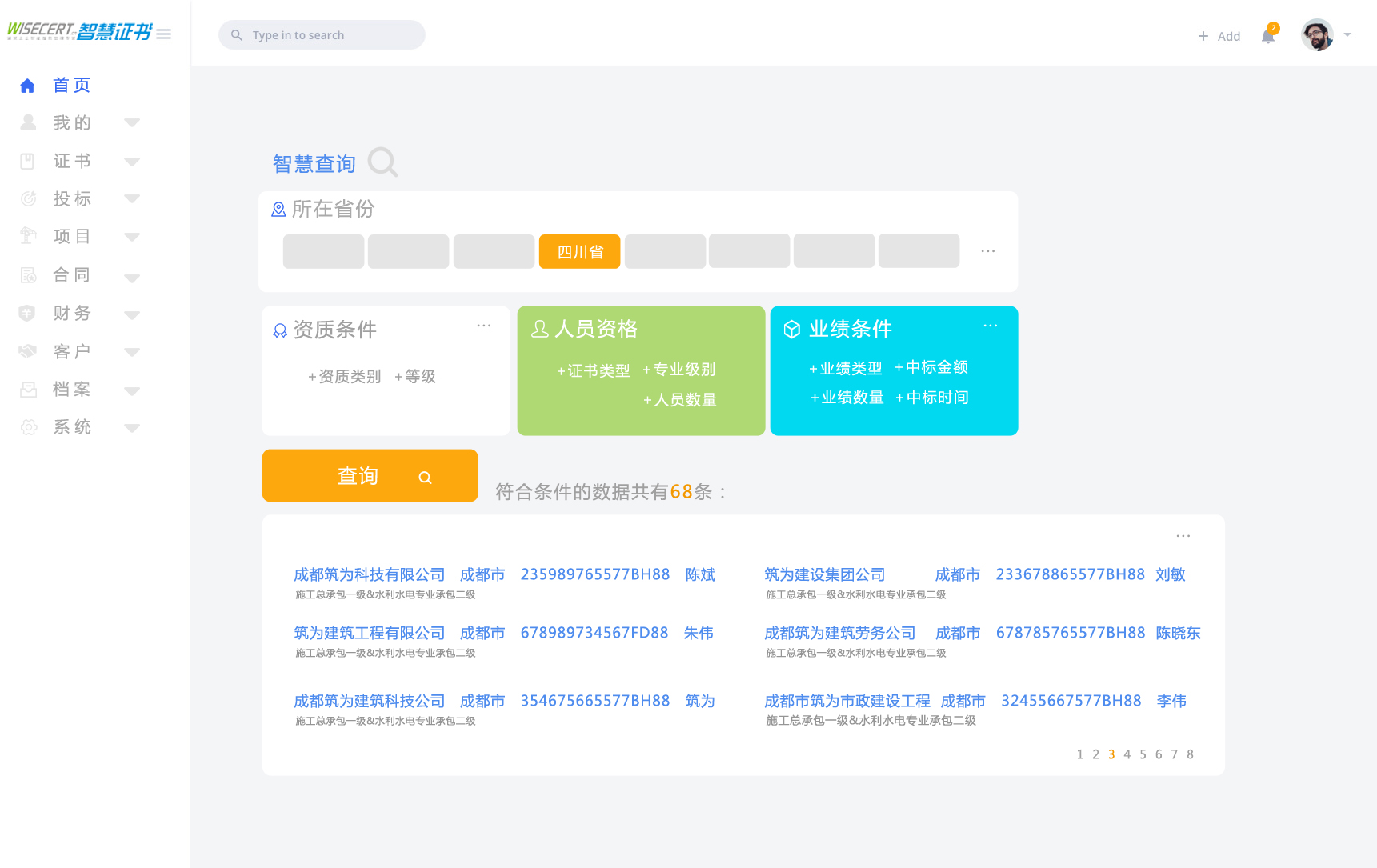1377x868 pixels.
Task: Toggle the hamburger menu next to logo
Action: point(164,34)
